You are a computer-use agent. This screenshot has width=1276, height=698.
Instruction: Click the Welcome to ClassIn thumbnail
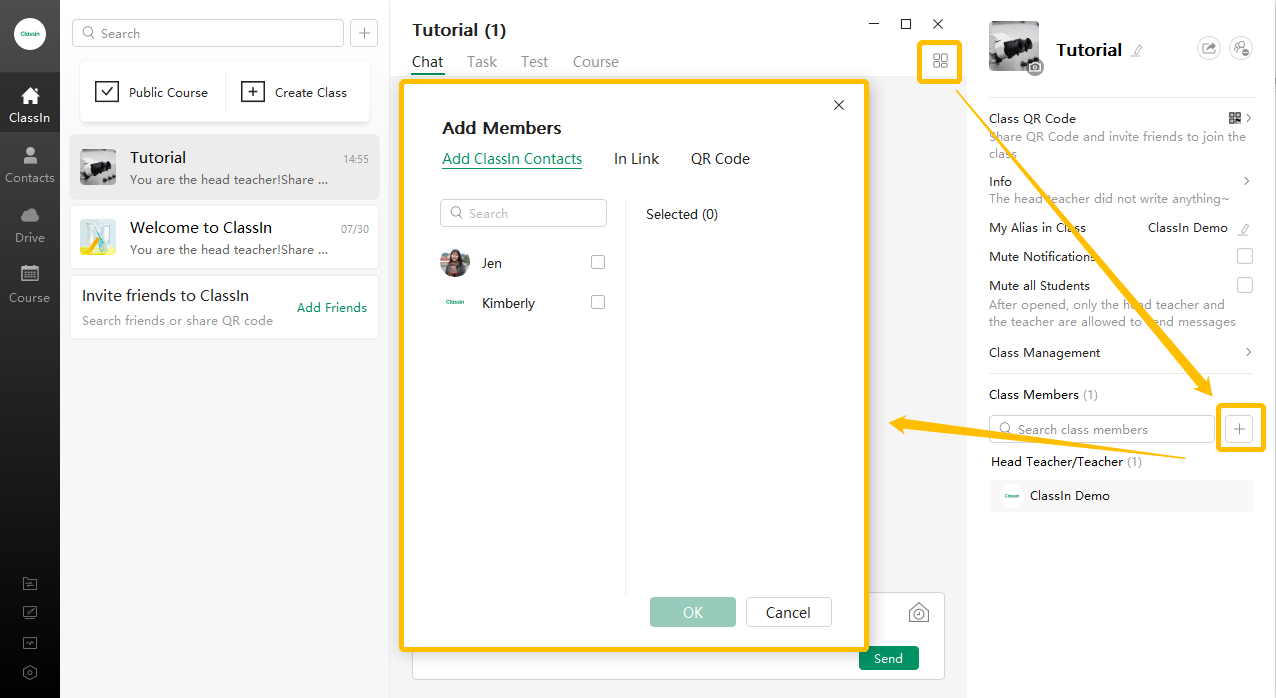tap(98, 237)
